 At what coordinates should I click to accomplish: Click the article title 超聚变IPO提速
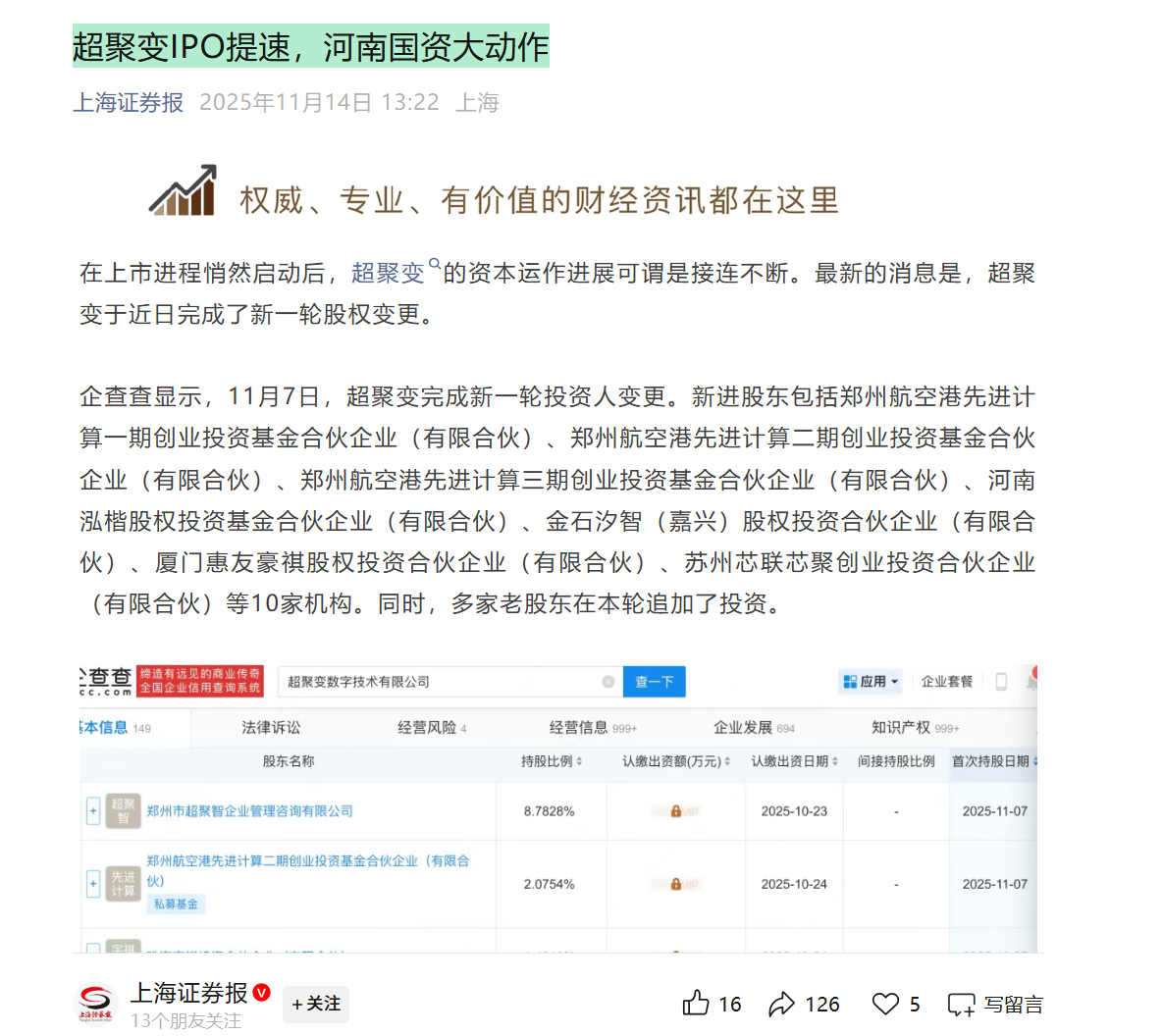[311, 46]
